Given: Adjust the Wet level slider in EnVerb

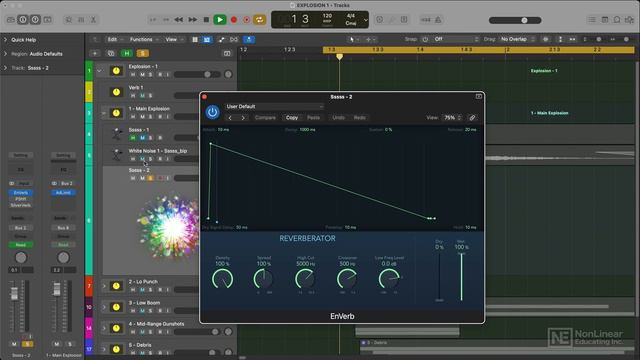Looking at the screenshot, I should (x=462, y=277).
